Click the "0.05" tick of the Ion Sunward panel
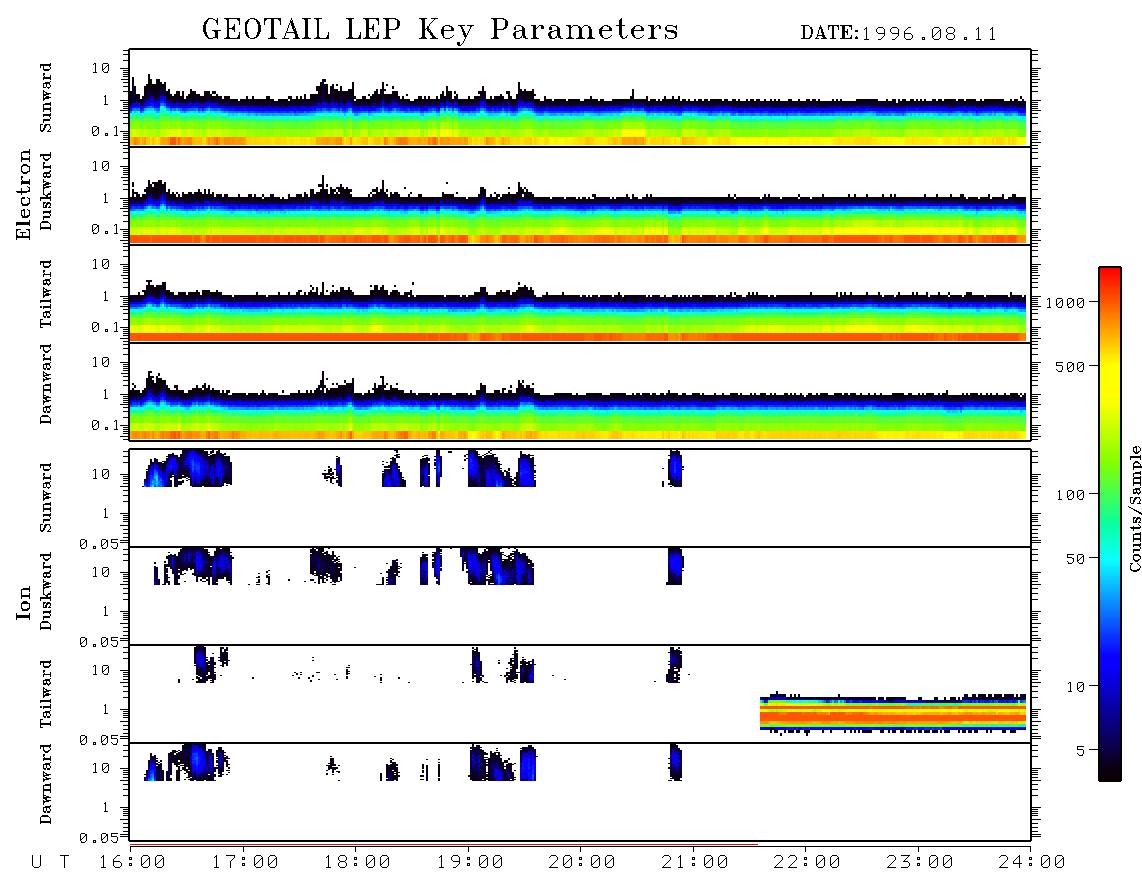1142x880 pixels. [x=98, y=544]
